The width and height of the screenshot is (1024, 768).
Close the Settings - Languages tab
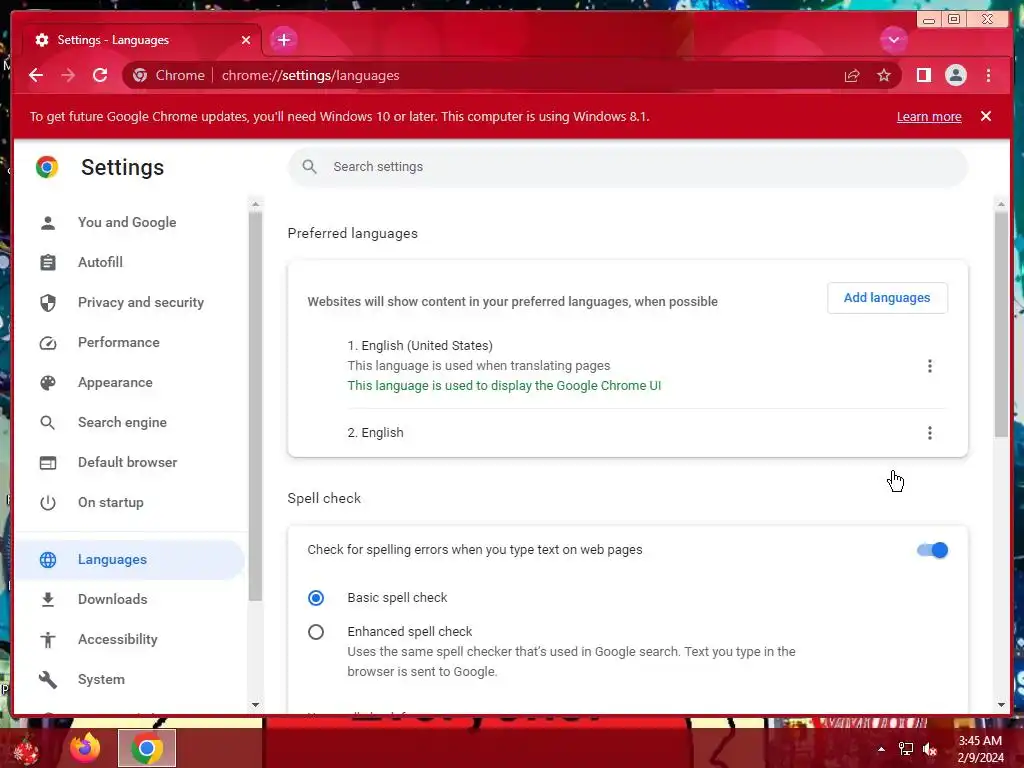[246, 40]
